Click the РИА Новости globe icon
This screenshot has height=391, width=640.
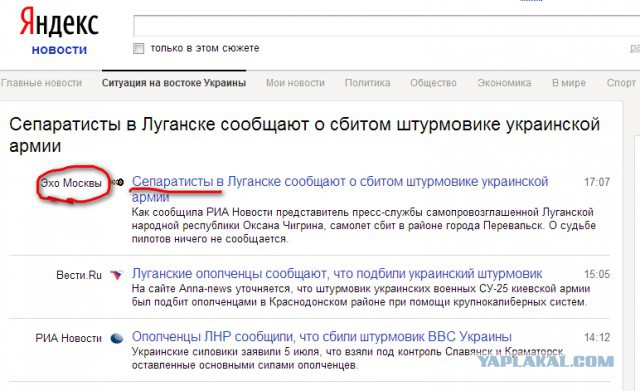117,338
